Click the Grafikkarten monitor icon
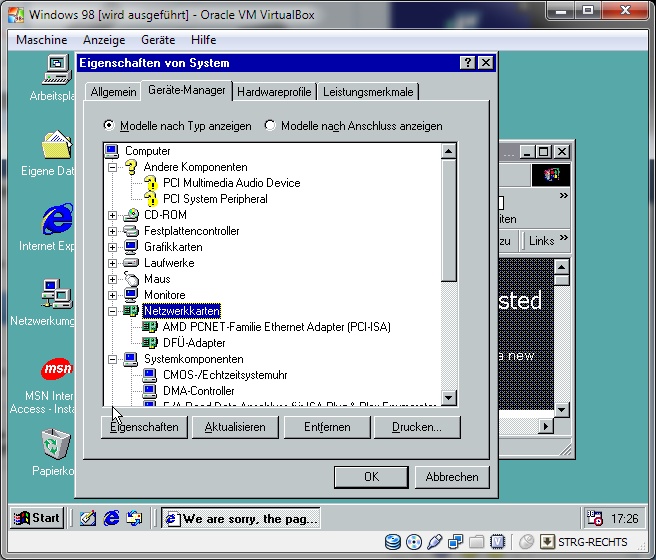 click(131, 247)
